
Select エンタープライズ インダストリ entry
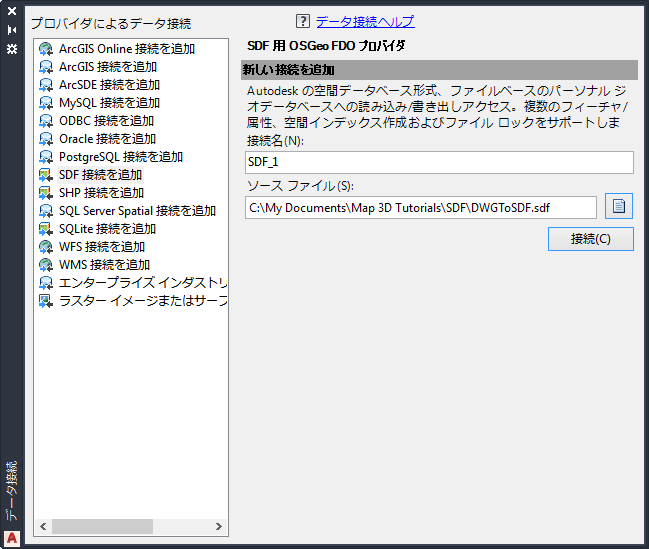[x=143, y=283]
